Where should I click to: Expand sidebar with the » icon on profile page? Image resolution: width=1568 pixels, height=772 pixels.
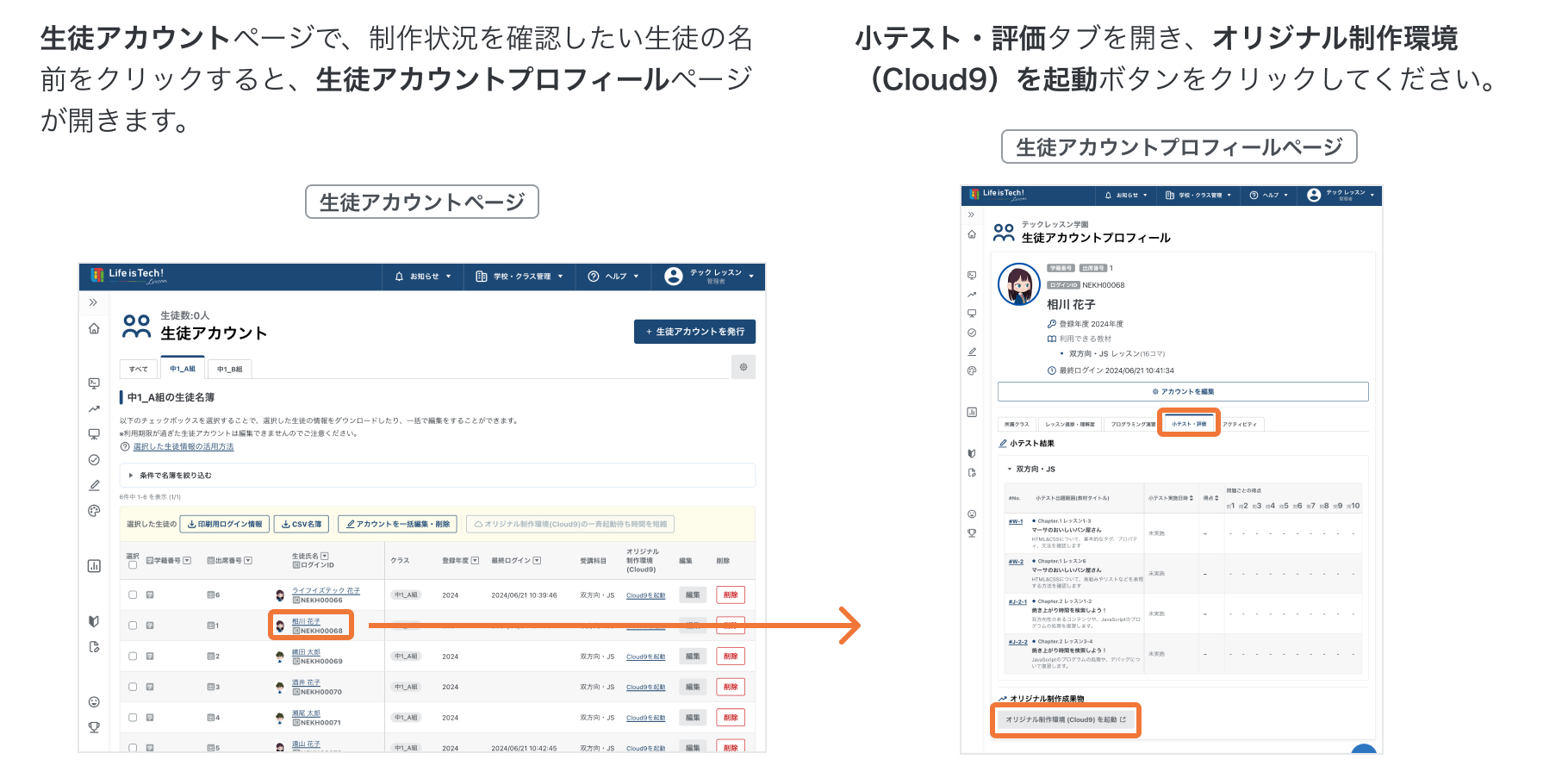(x=972, y=215)
